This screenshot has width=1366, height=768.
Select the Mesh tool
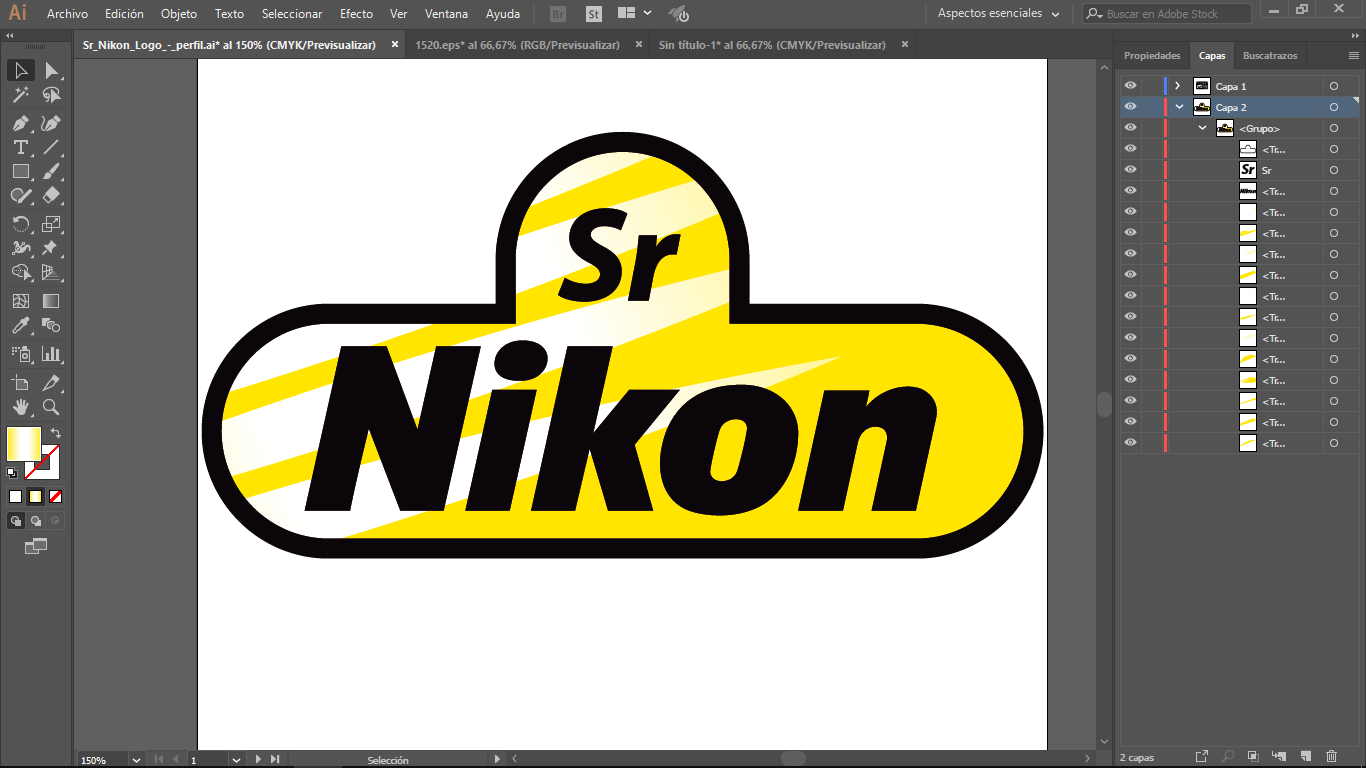click(21, 301)
